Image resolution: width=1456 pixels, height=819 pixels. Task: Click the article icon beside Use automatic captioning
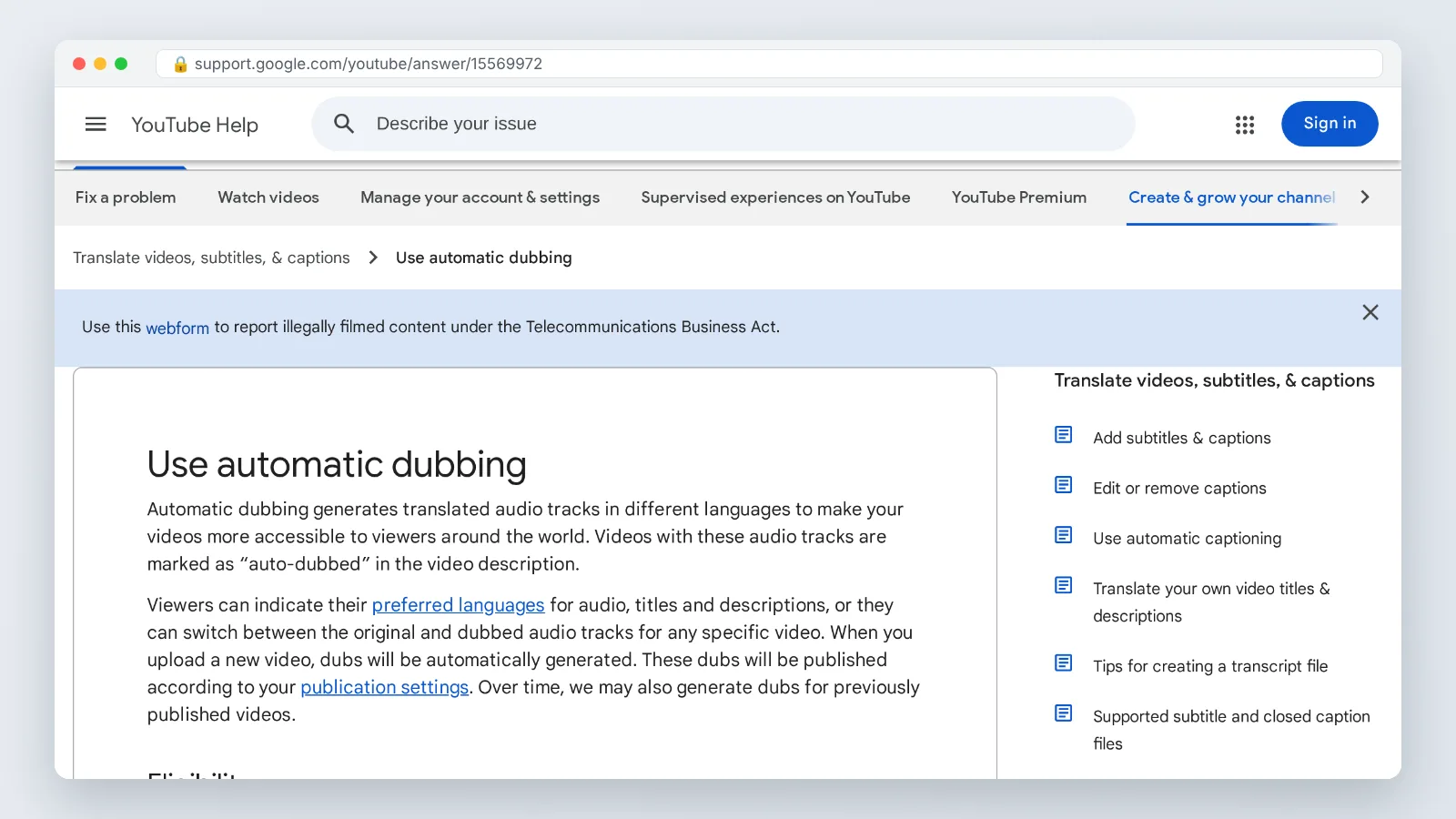tap(1063, 535)
